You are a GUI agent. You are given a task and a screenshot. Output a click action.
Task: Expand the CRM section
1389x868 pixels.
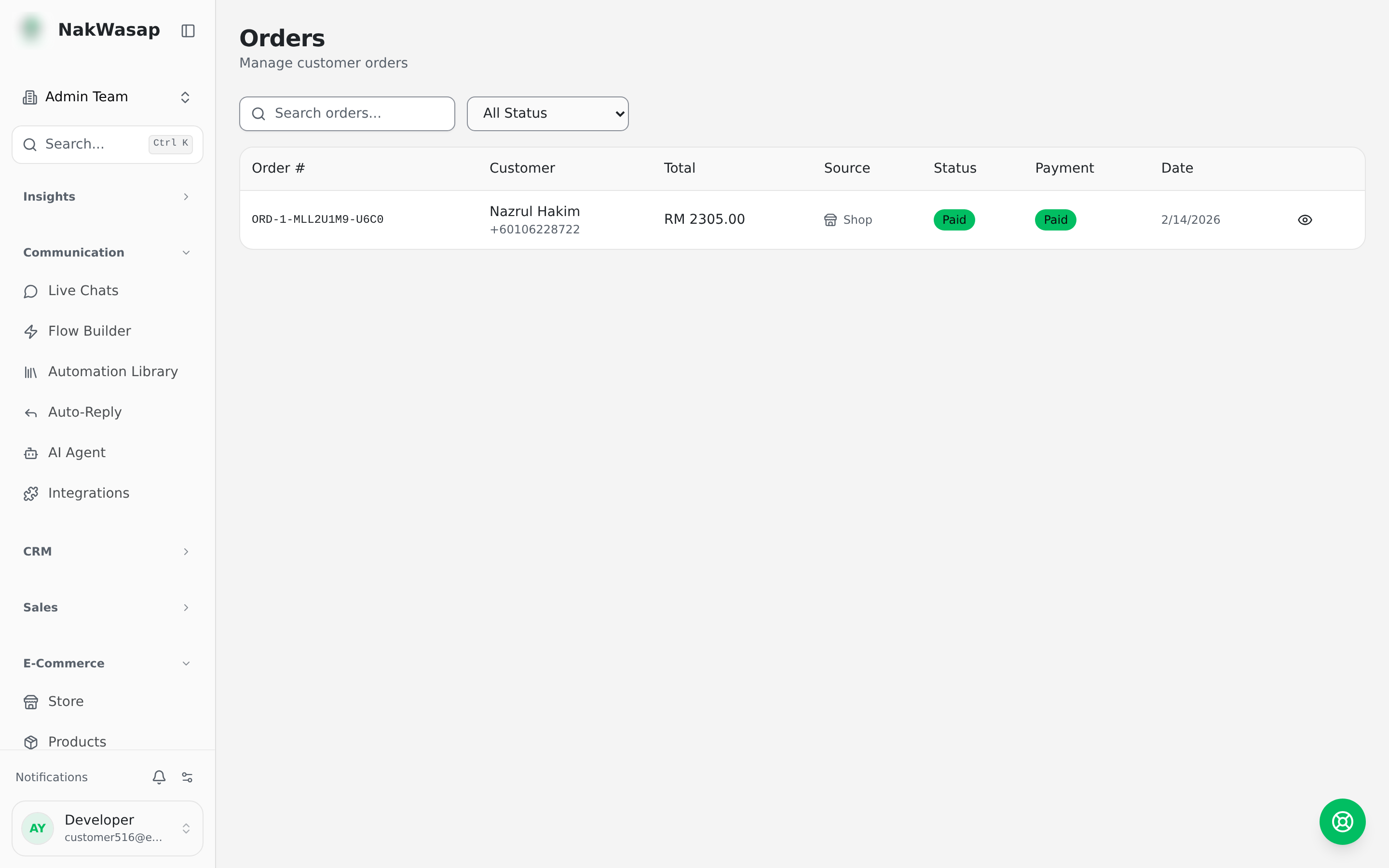(x=108, y=552)
